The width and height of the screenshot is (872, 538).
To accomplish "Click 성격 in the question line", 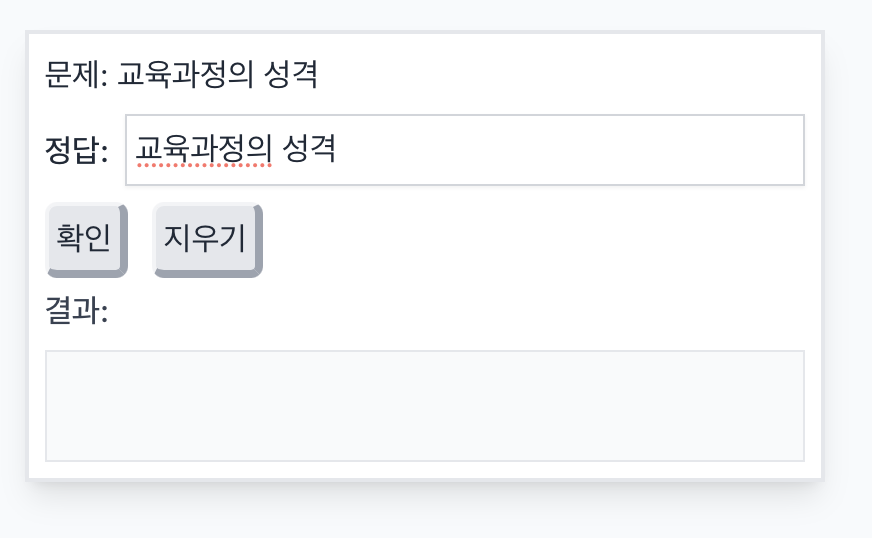I will click(x=291, y=74).
